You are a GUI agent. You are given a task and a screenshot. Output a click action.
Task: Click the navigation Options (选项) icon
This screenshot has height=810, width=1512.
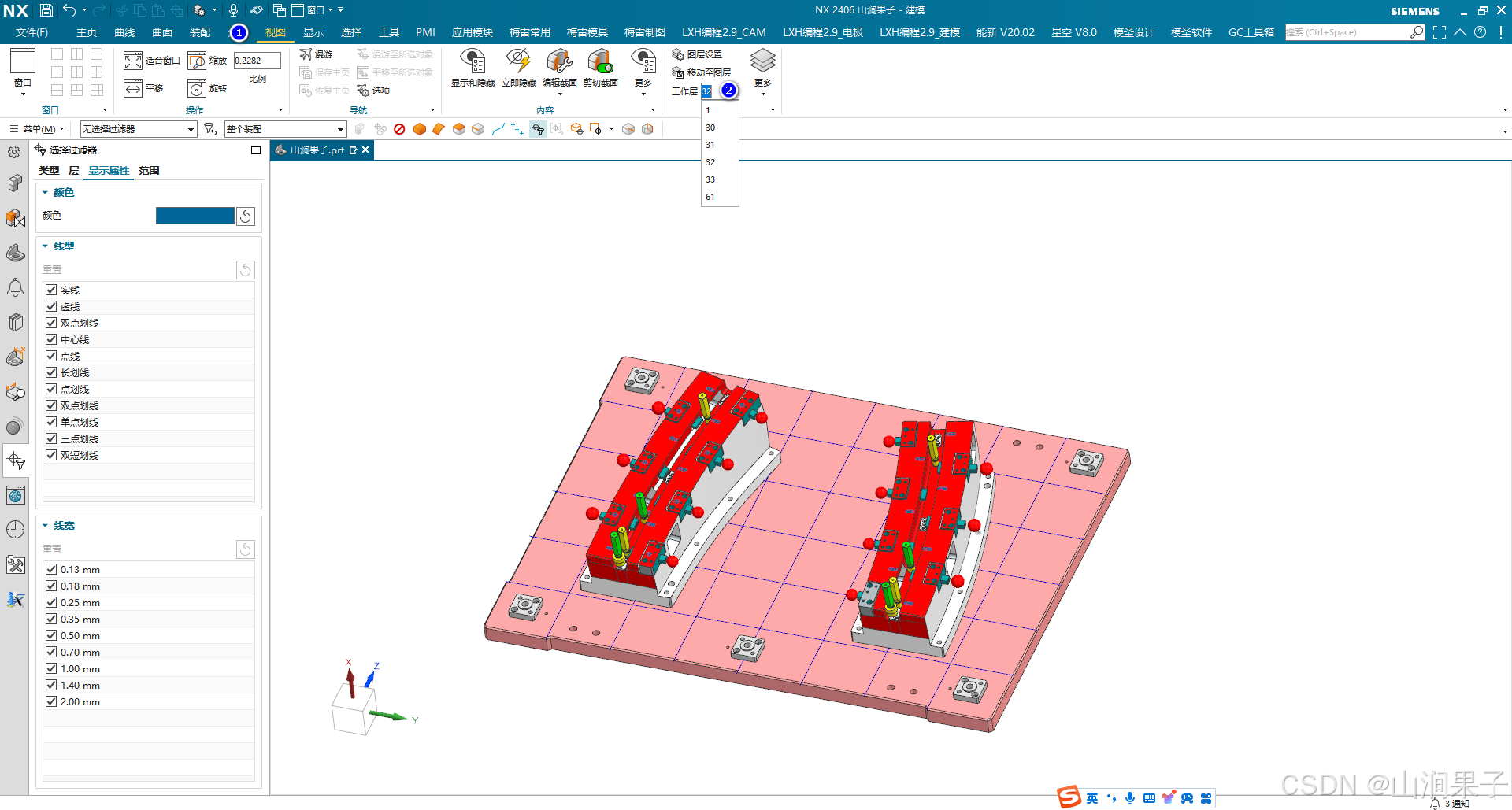click(363, 91)
